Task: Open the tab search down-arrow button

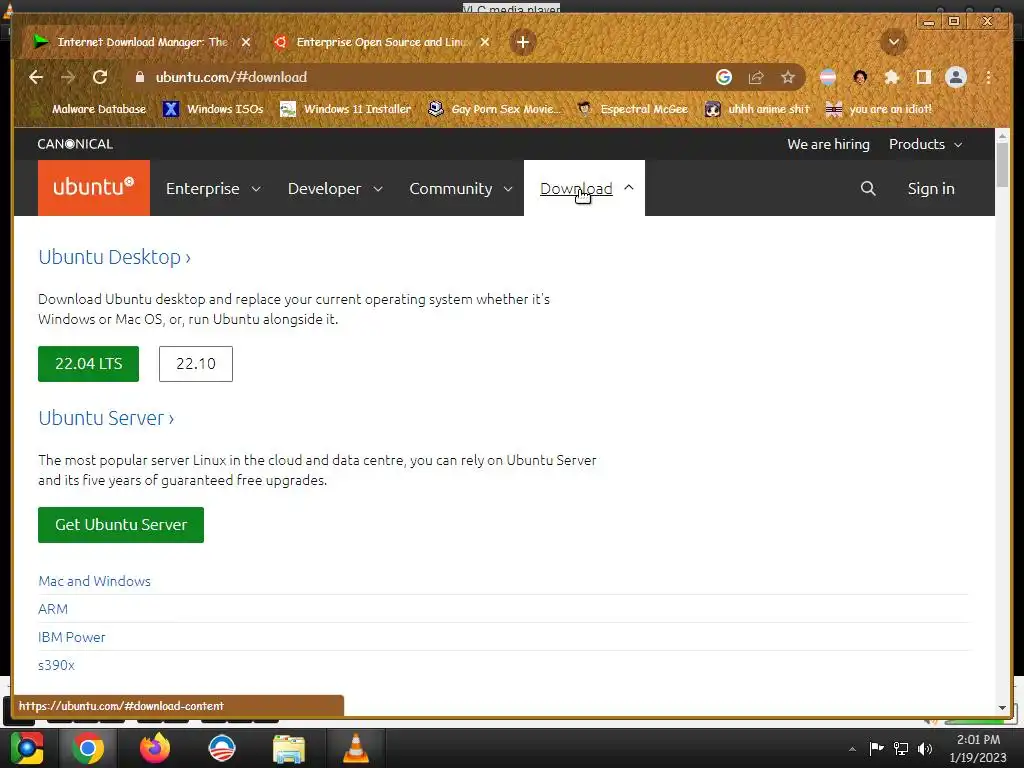Action: (893, 42)
